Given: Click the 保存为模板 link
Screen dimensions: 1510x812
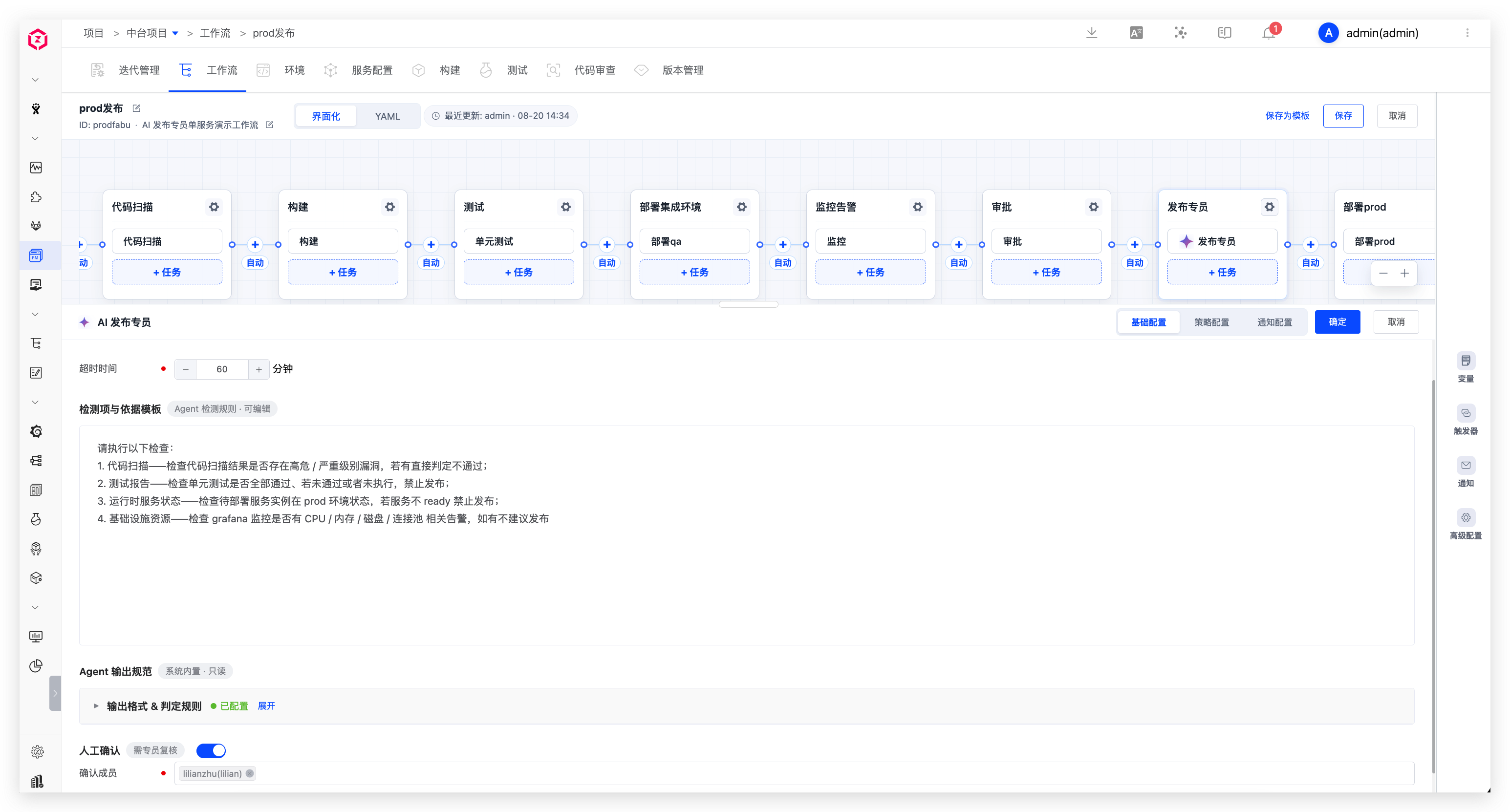Looking at the screenshot, I should (x=1287, y=115).
